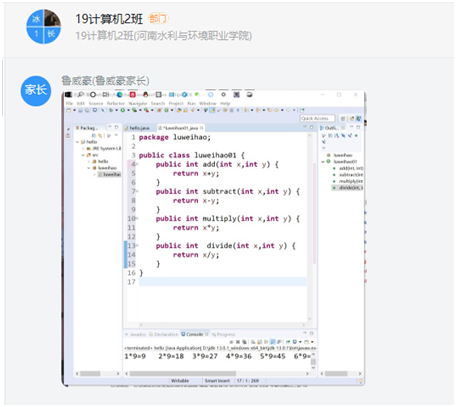The height and width of the screenshot is (407, 456).
Task: Click the tip light bulb in status bar
Action: [x=360, y=381]
